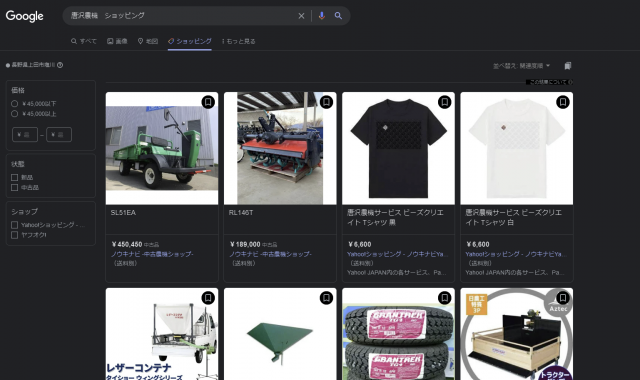Switch to the 地図 maps tab
This screenshot has height=380, width=640.
point(148,41)
